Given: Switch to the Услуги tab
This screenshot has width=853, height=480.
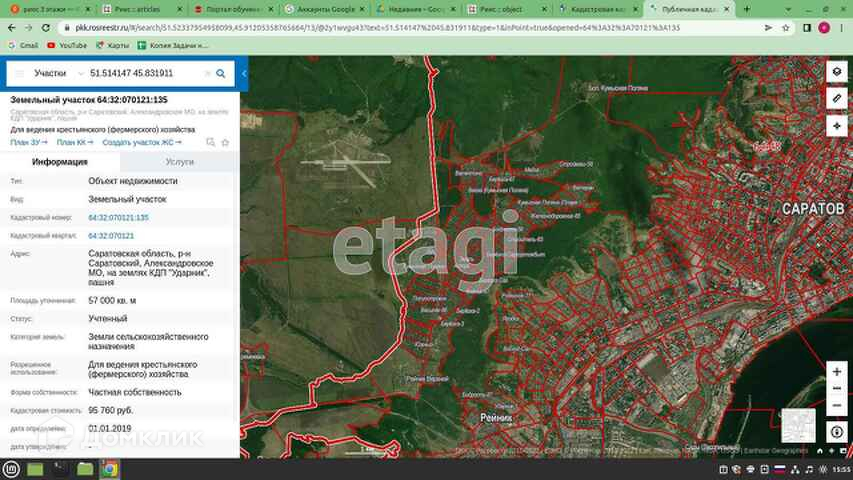Looking at the screenshot, I should click(x=180, y=162).
